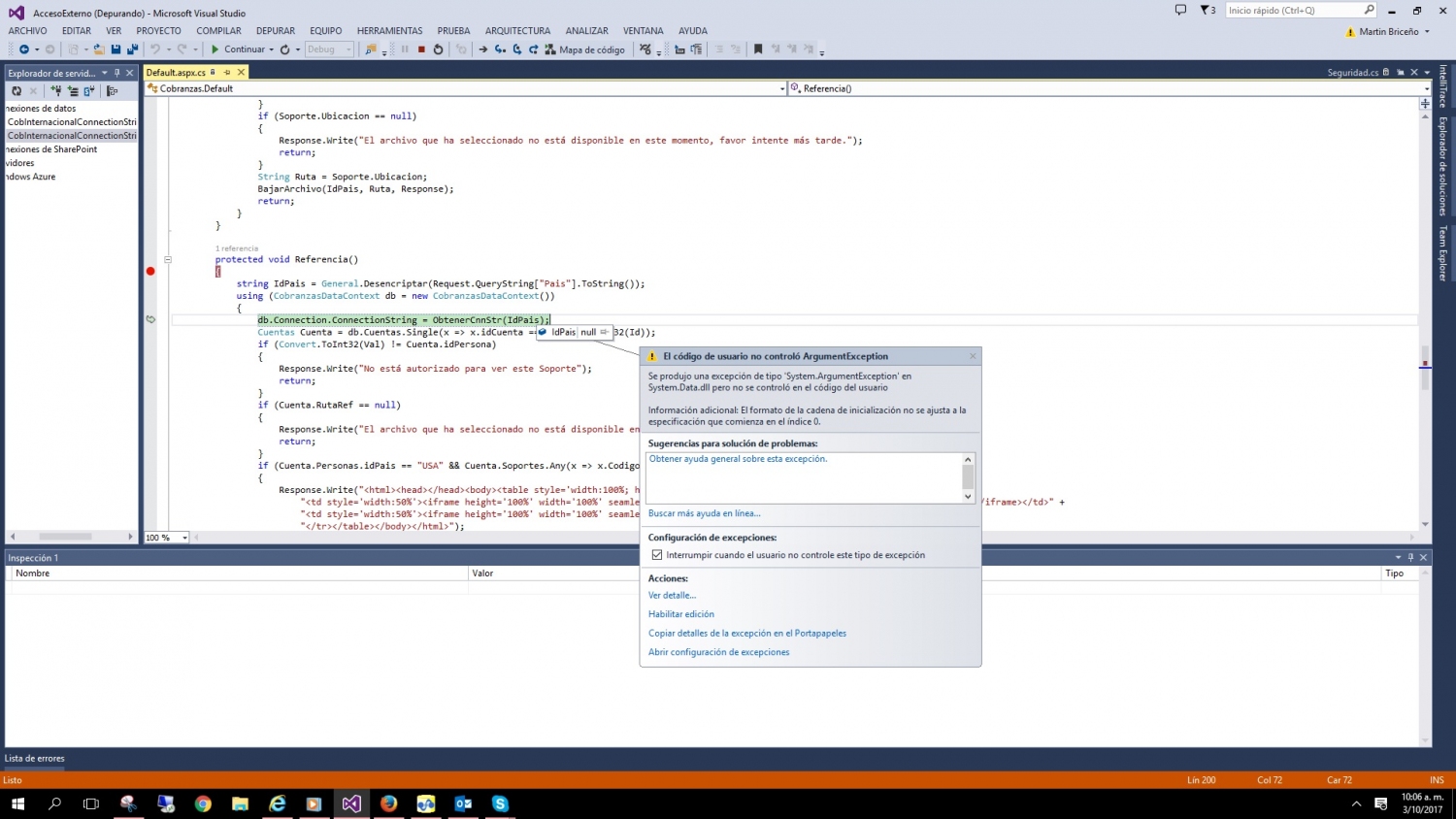Open the Martin Briceño account dropdown
This screenshot has width=1456, height=819.
1428,31
